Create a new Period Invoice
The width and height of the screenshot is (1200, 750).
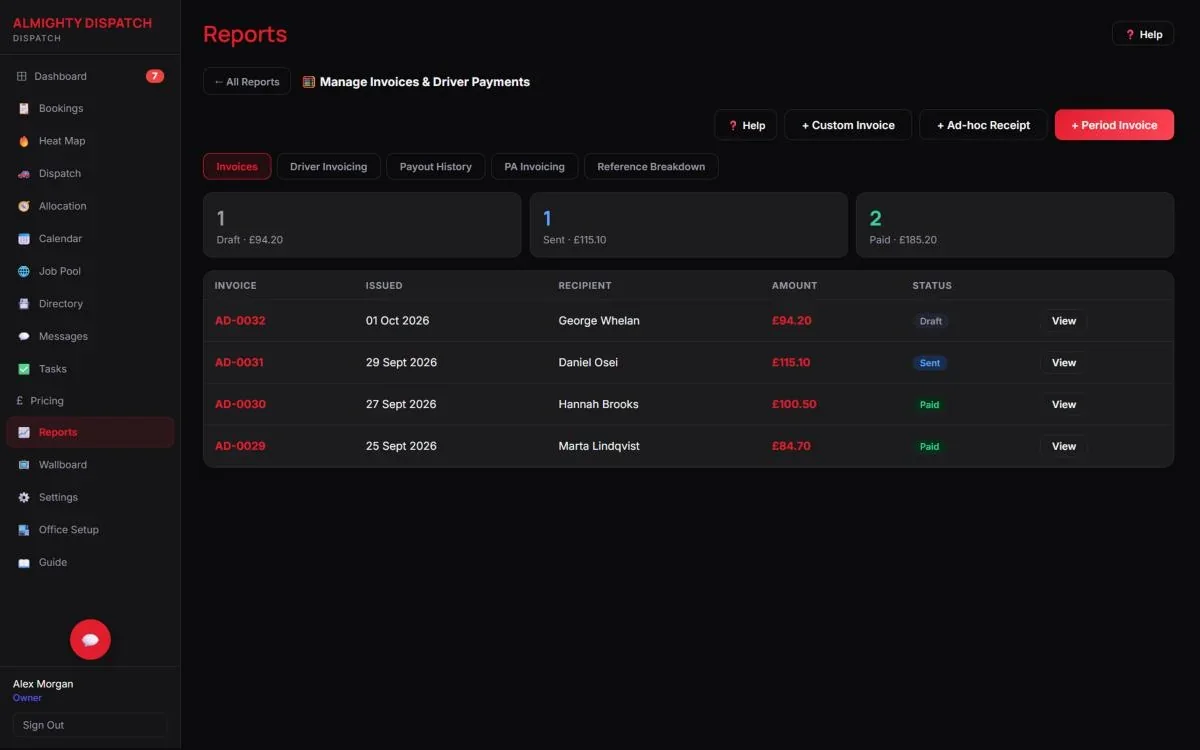point(1114,125)
